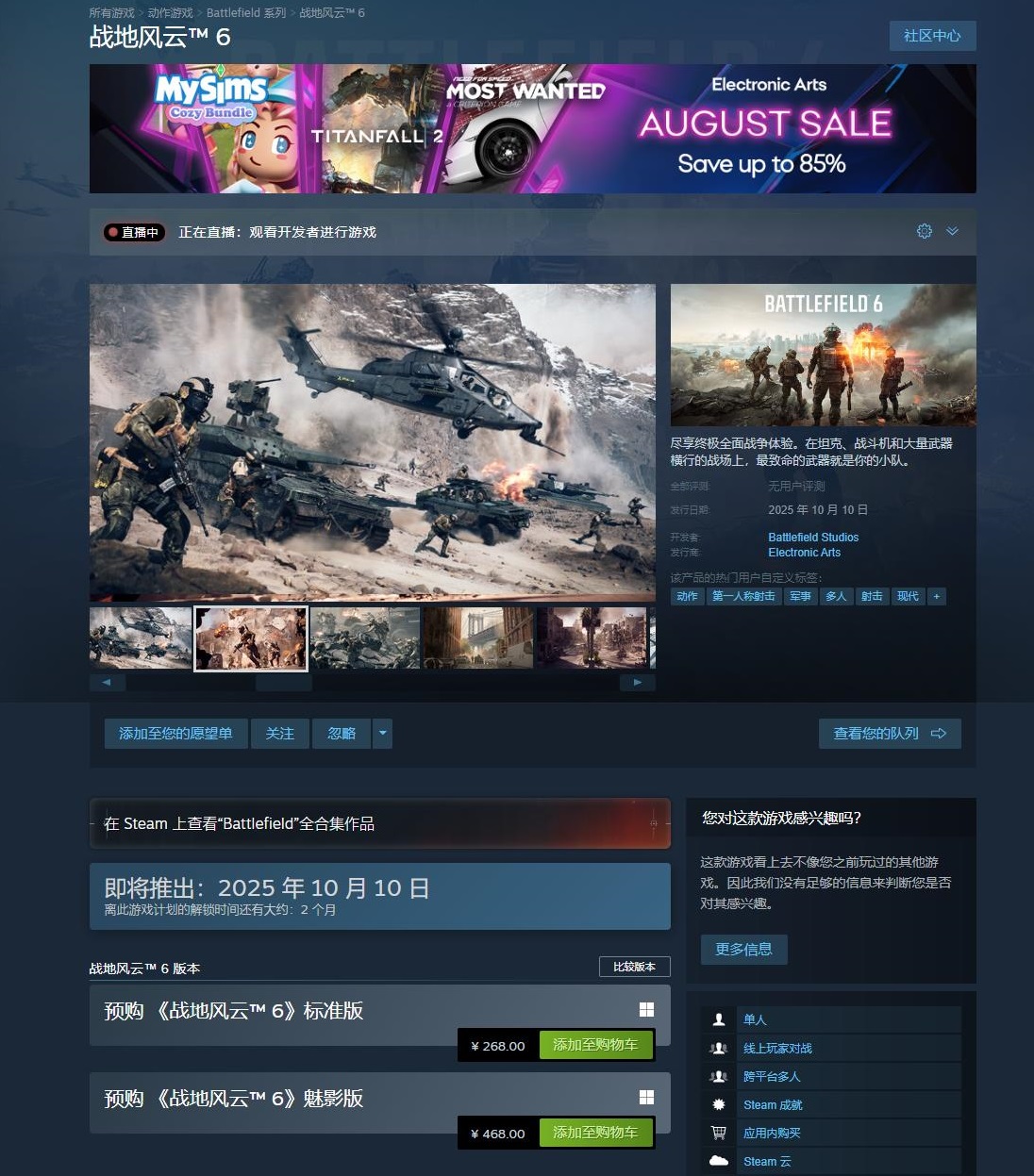
Task: Toggle 添加至您的愿望单 wishlist button
Action: [x=175, y=733]
